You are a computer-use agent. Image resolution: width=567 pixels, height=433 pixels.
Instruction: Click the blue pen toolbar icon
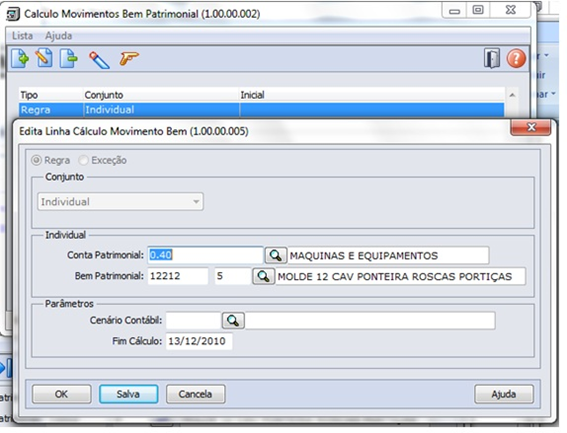point(99,59)
